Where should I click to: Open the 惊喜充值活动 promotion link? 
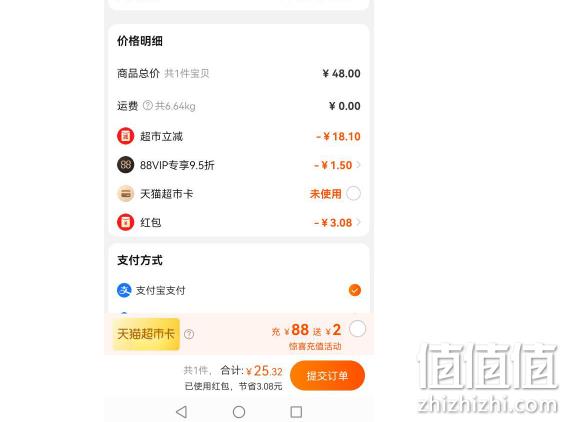pos(315,346)
